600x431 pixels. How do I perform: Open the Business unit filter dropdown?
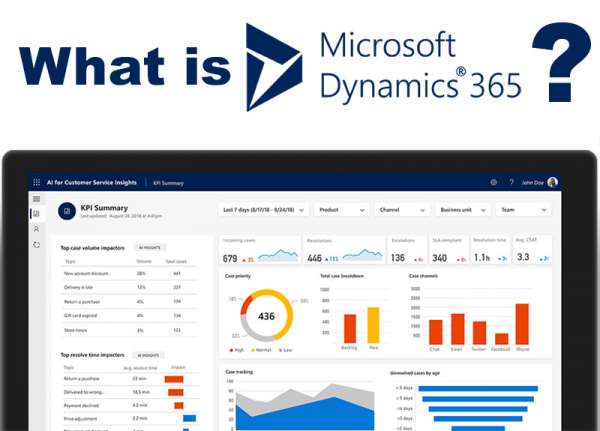pyautogui.click(x=463, y=210)
